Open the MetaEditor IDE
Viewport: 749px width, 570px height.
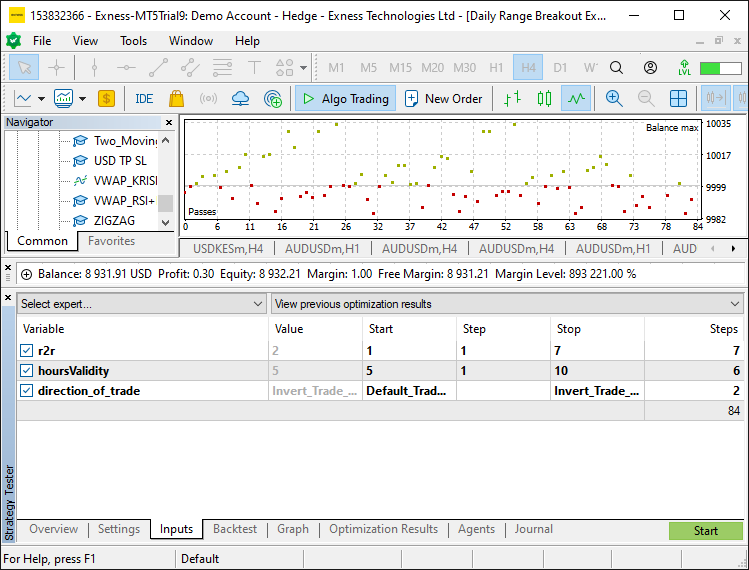click(144, 99)
